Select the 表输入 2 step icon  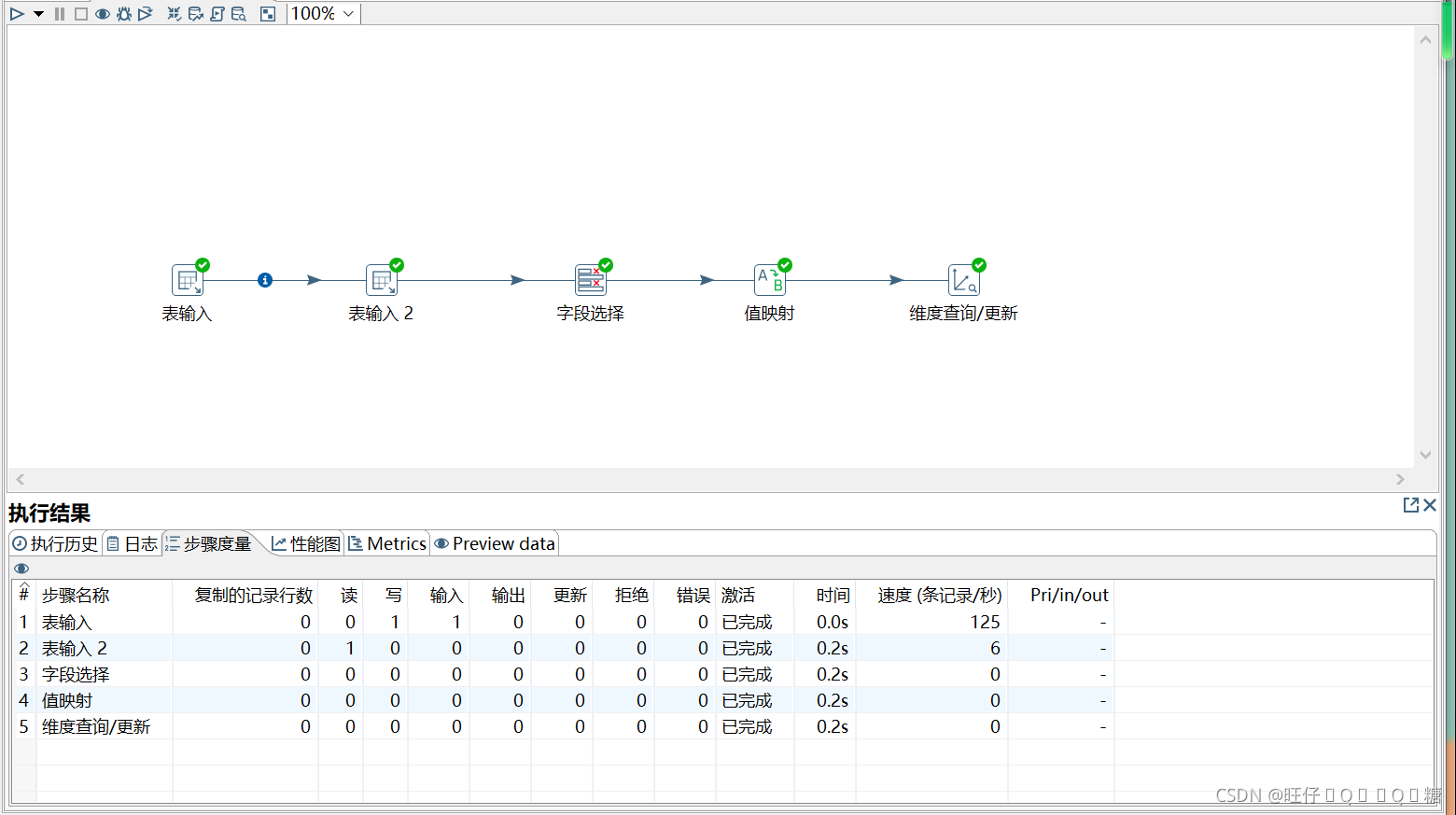pyautogui.click(x=382, y=280)
